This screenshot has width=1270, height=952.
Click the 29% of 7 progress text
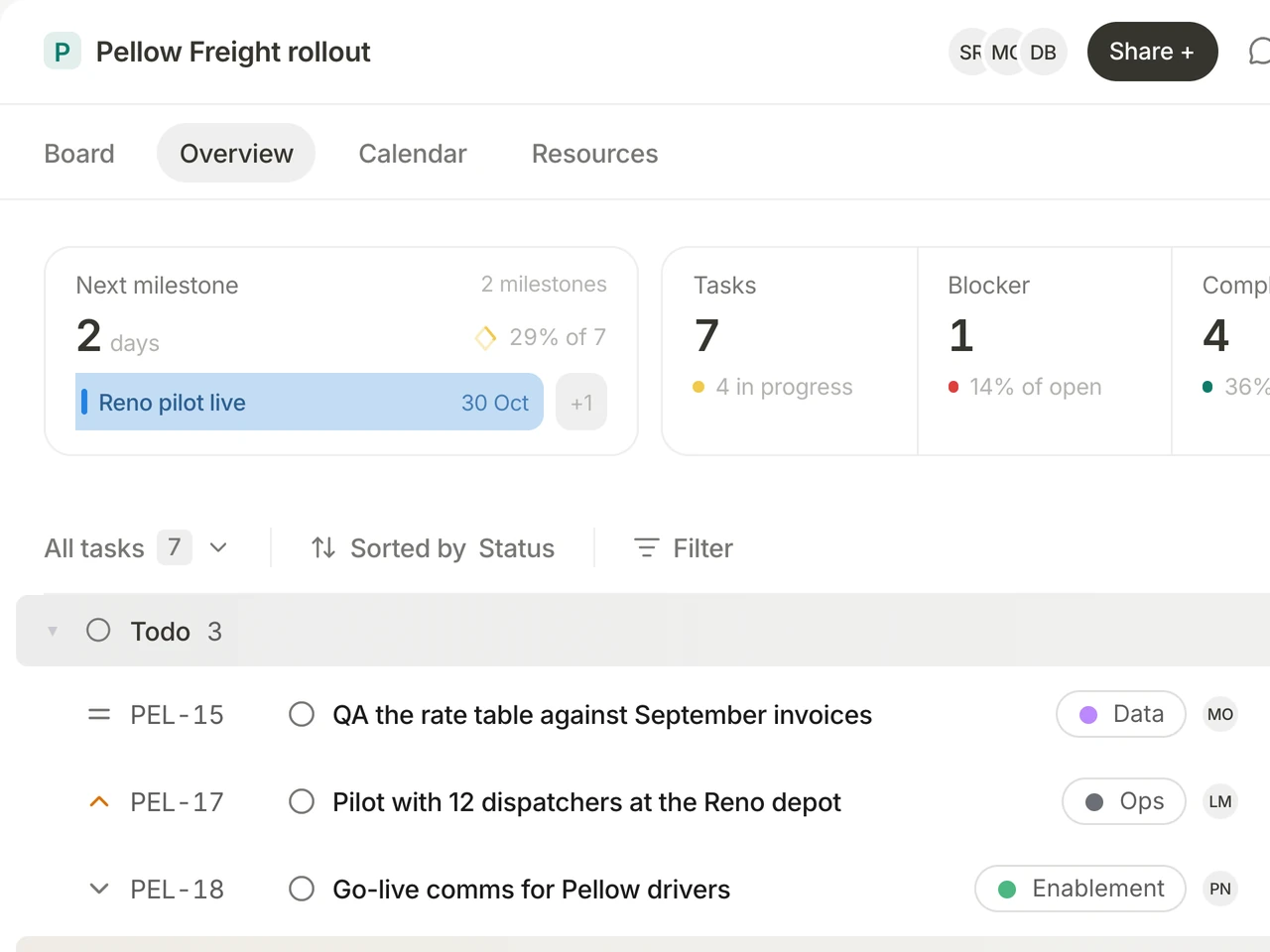pos(558,337)
